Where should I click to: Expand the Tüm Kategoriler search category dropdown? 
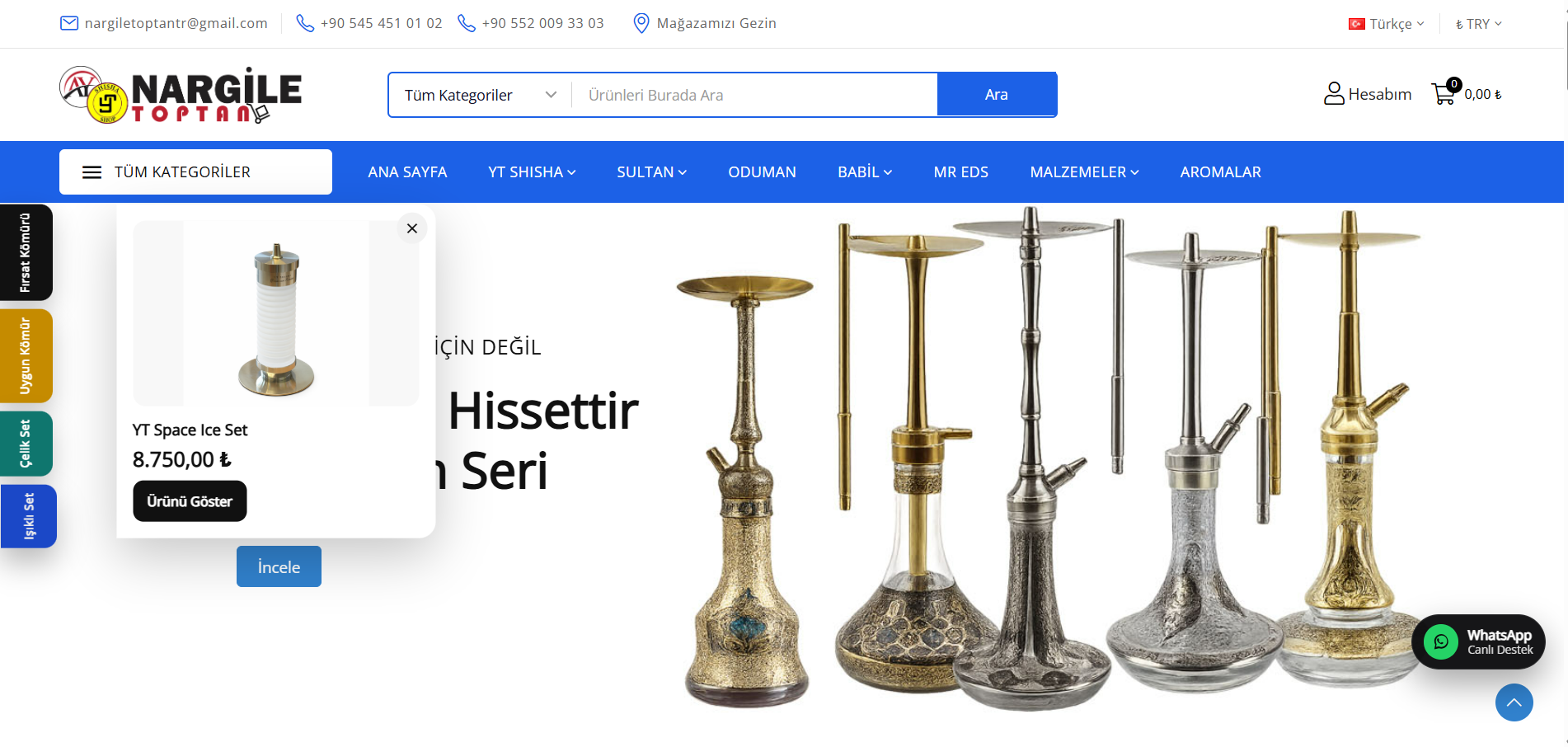[481, 95]
